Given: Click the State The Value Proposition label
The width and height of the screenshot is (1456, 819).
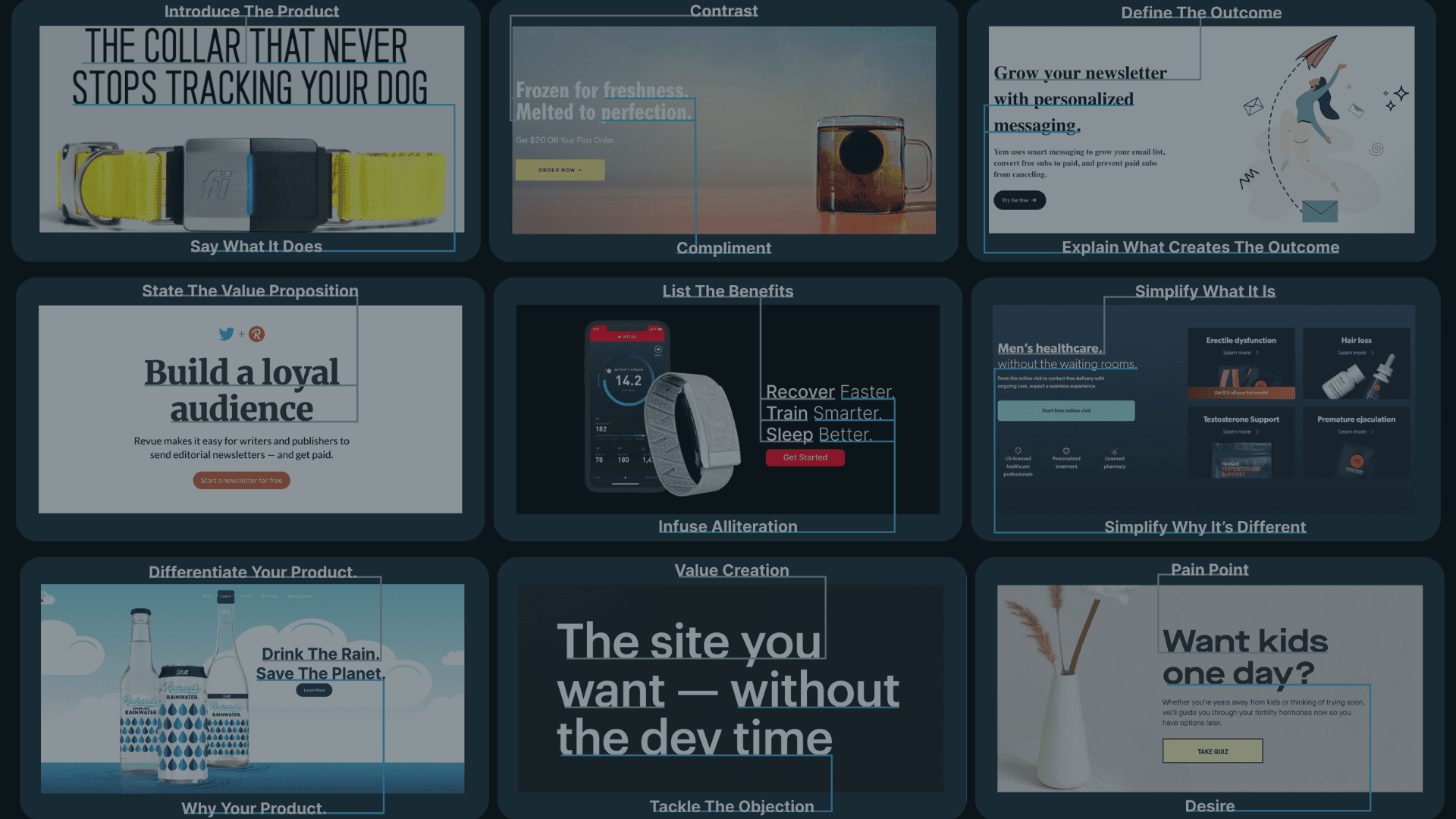Looking at the screenshot, I should pos(250,290).
